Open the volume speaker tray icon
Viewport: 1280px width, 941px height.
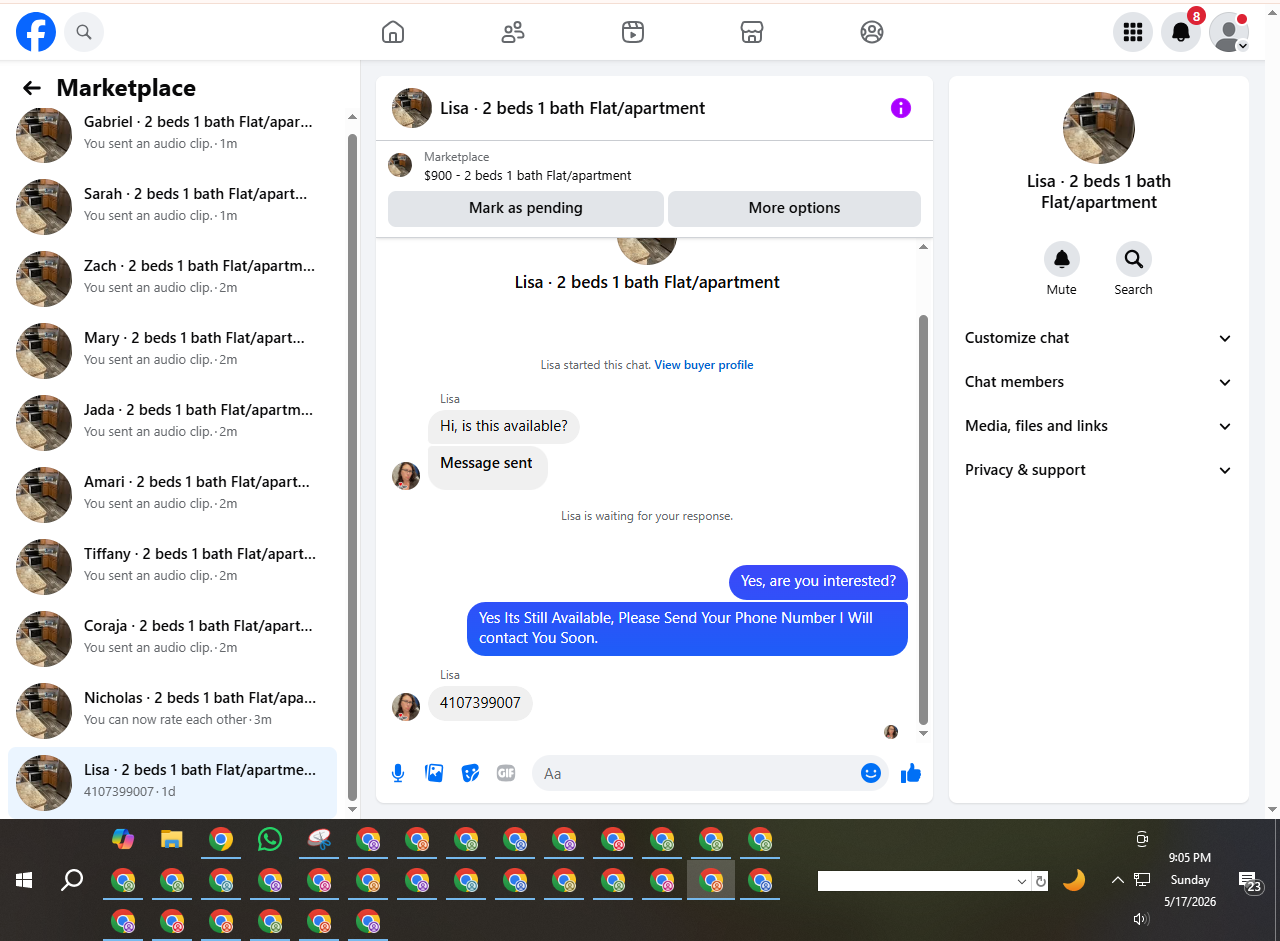(1140, 918)
